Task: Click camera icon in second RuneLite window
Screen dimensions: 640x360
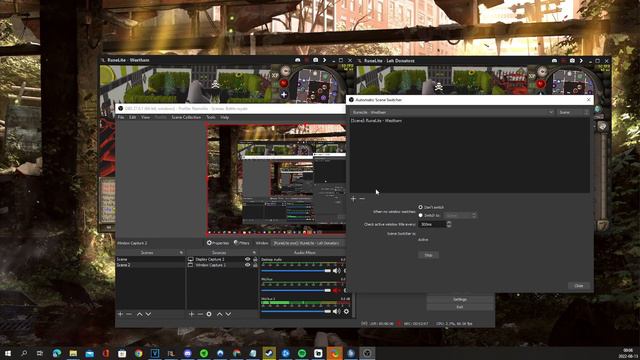Action: 572,60
